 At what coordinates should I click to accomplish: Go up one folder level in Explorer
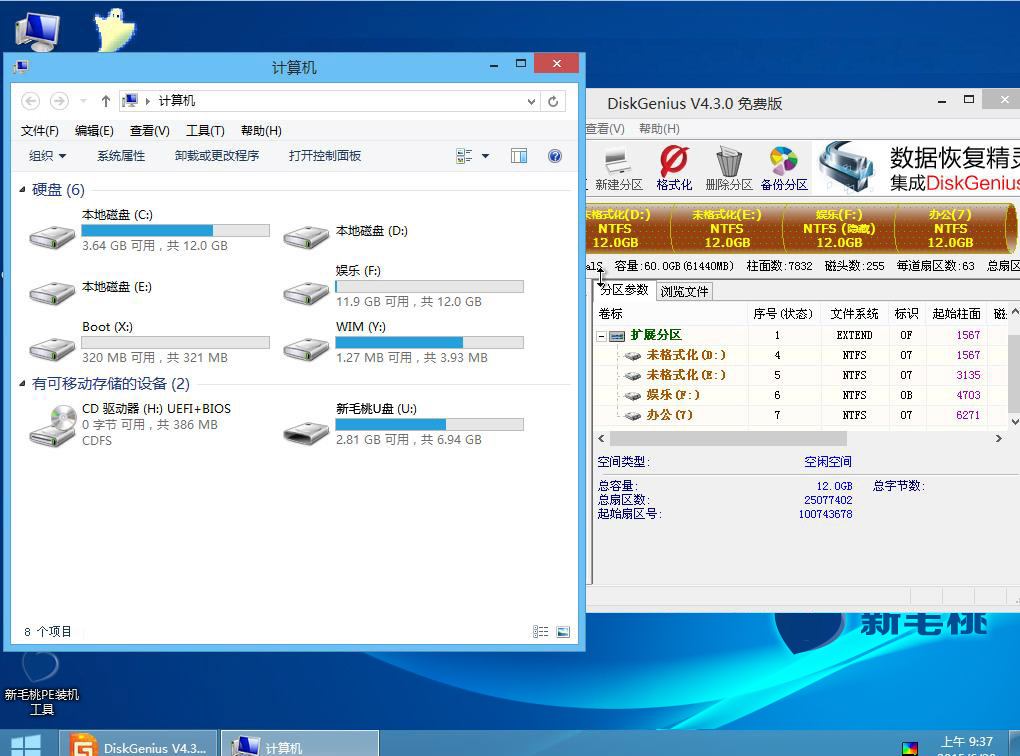(105, 101)
